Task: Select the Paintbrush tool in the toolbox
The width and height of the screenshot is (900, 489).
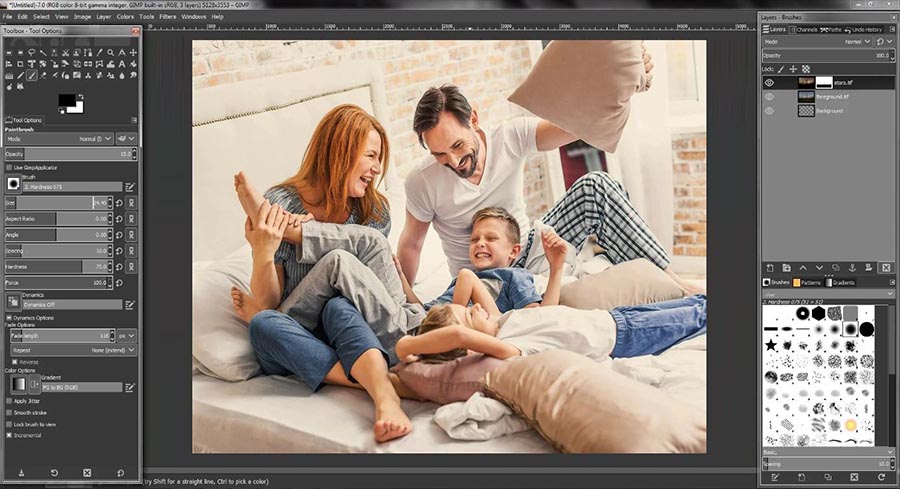Action: tap(32, 75)
